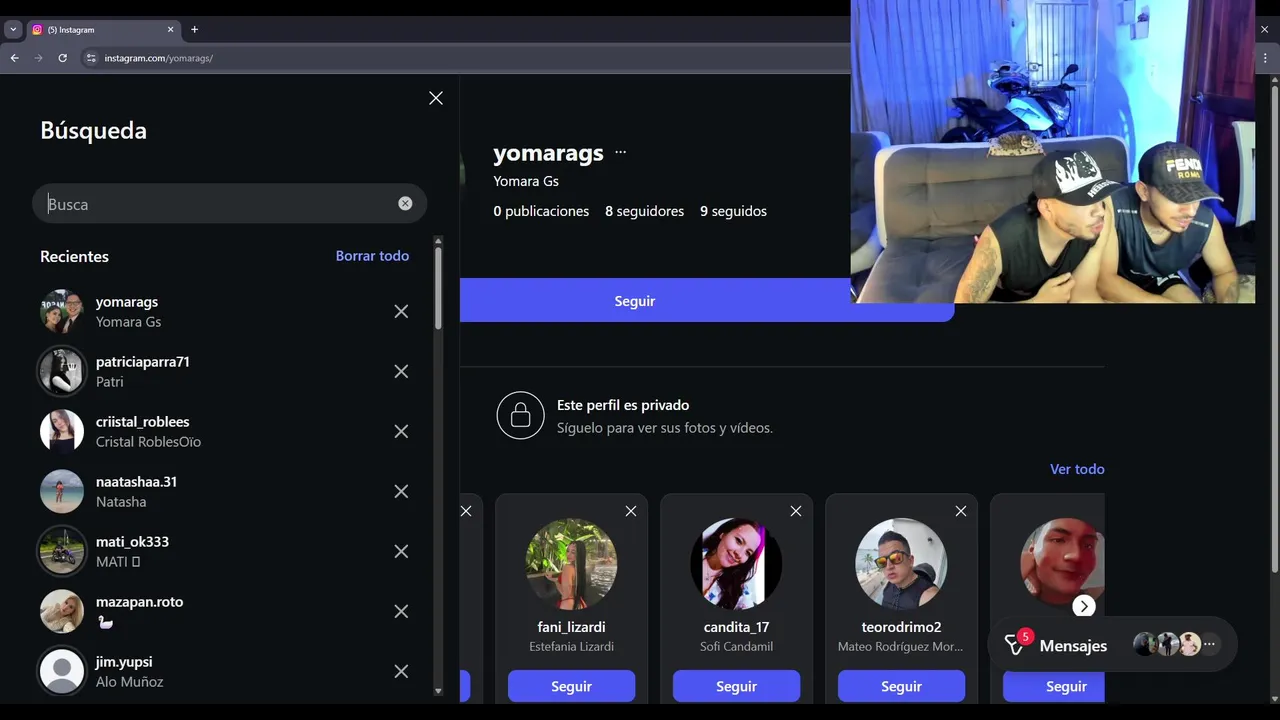Close the Búsqueda search panel
This screenshot has width=1280, height=720.
pos(436,98)
